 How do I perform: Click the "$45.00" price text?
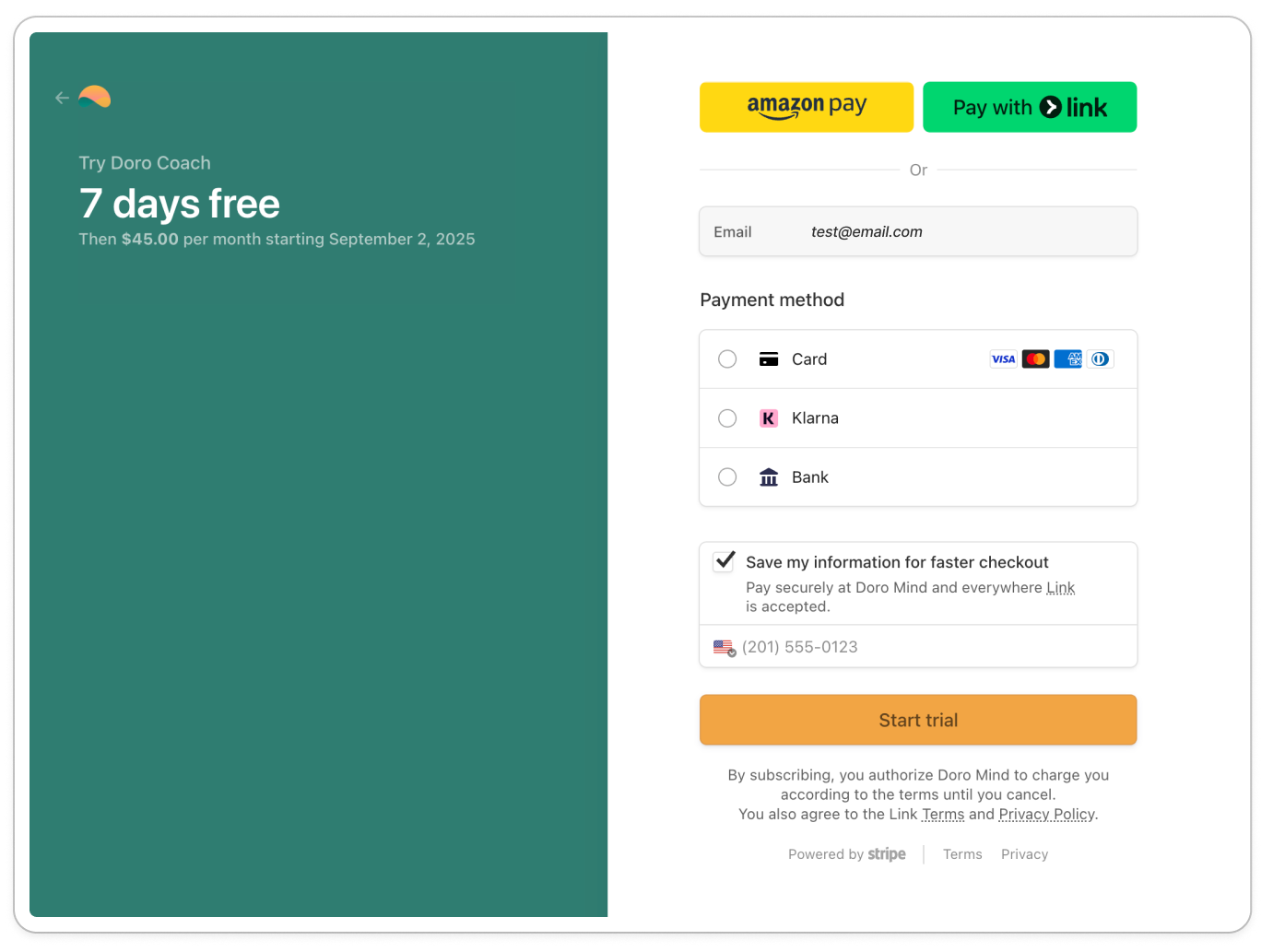(x=150, y=240)
